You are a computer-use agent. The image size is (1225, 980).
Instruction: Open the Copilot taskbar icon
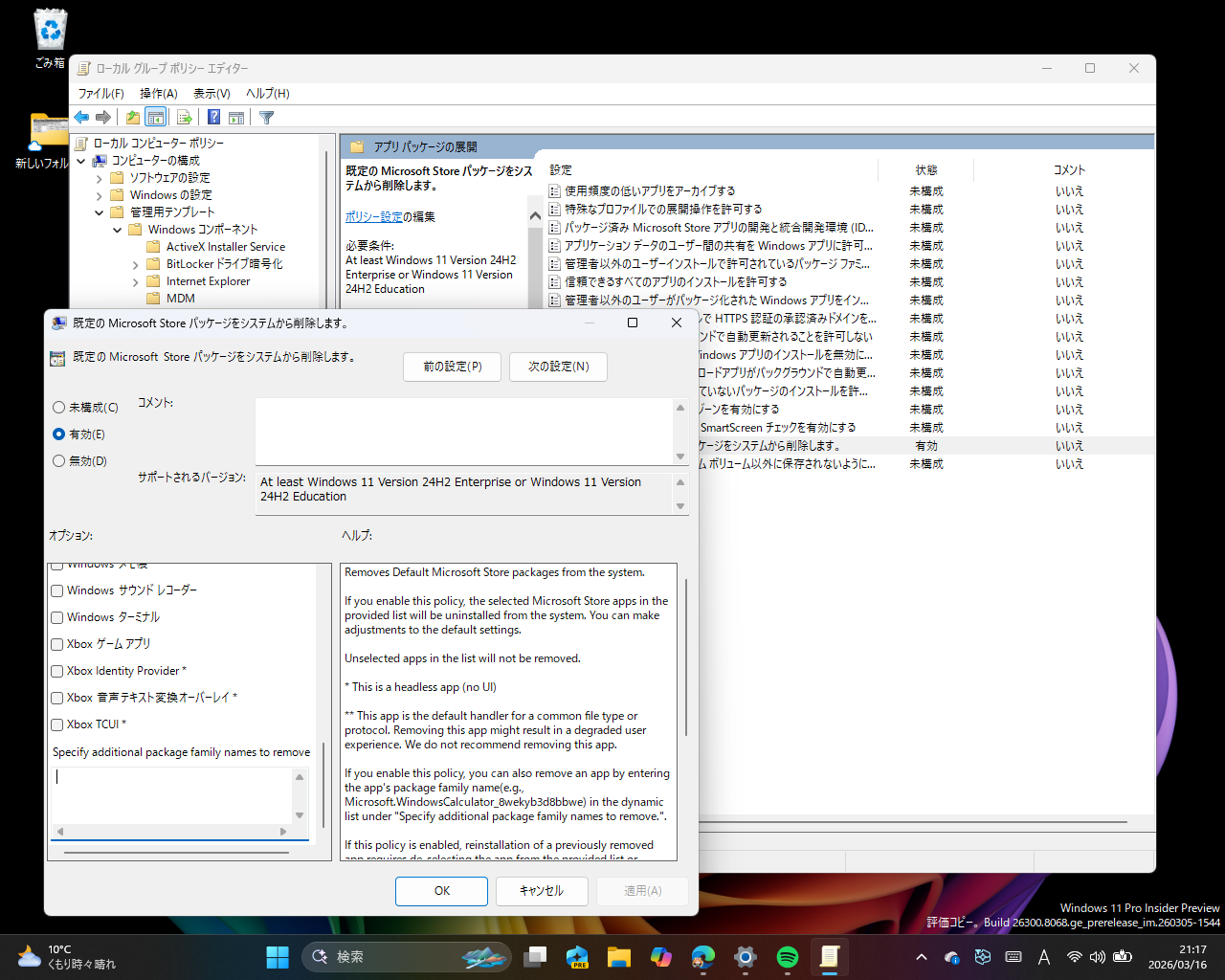(661, 957)
